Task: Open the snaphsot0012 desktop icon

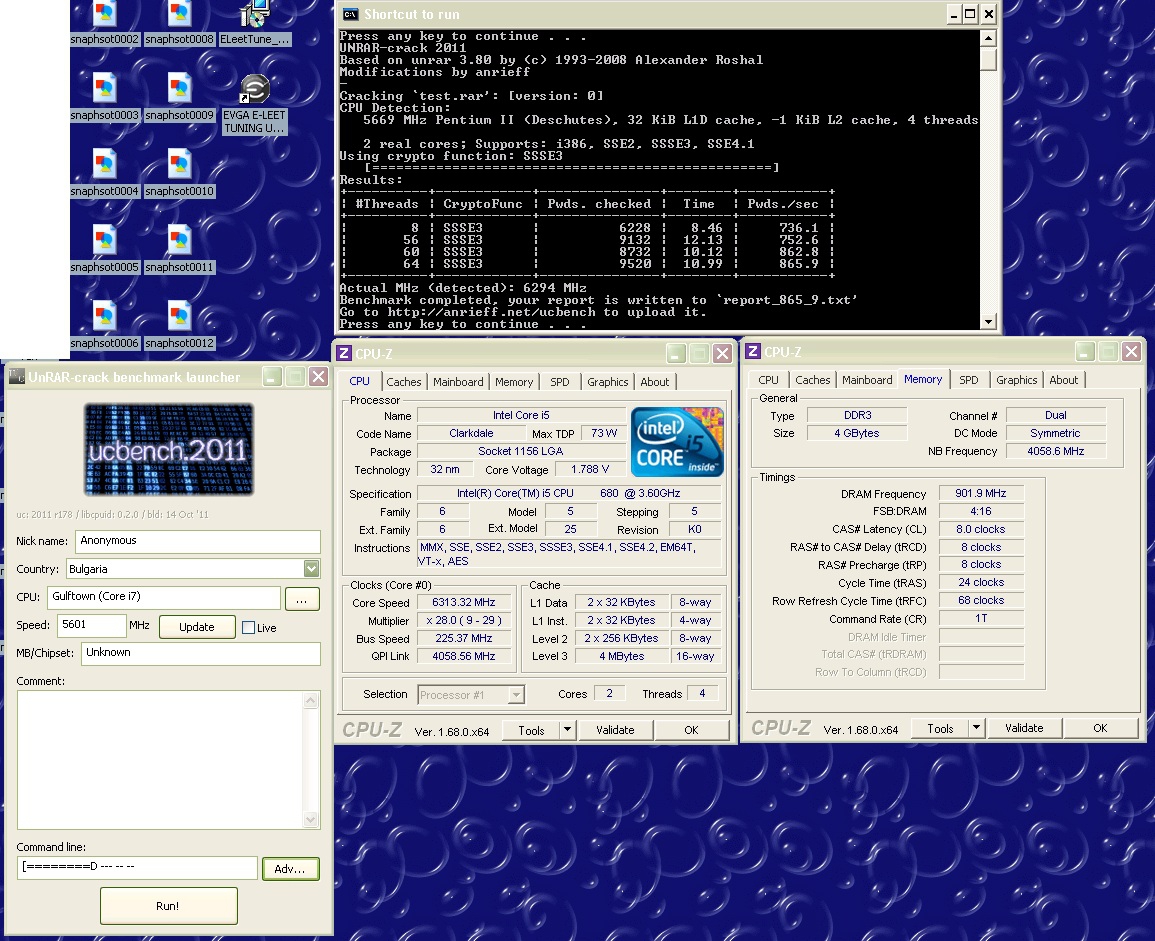Action: (x=180, y=325)
